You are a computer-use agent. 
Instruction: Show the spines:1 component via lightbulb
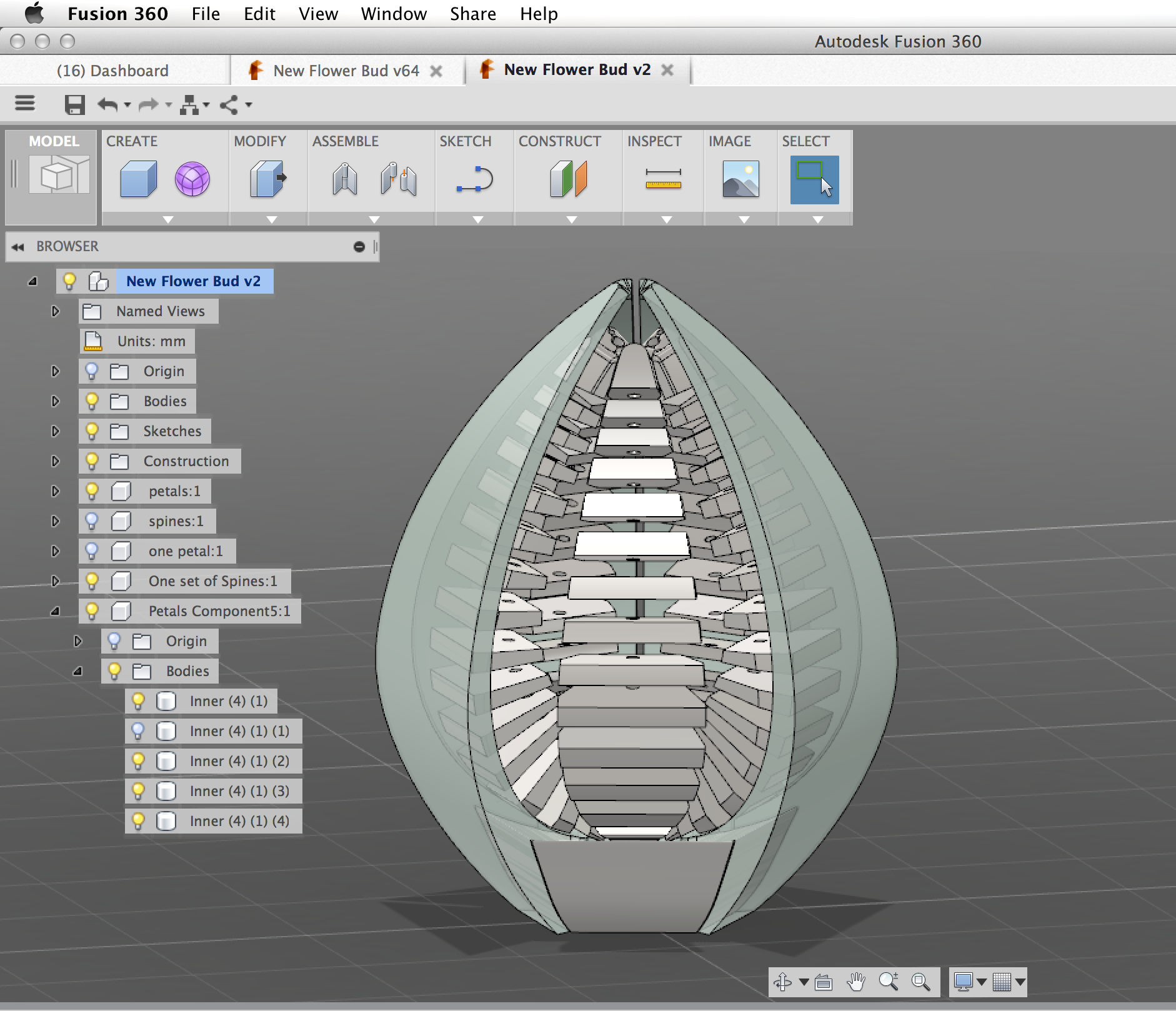click(x=92, y=520)
